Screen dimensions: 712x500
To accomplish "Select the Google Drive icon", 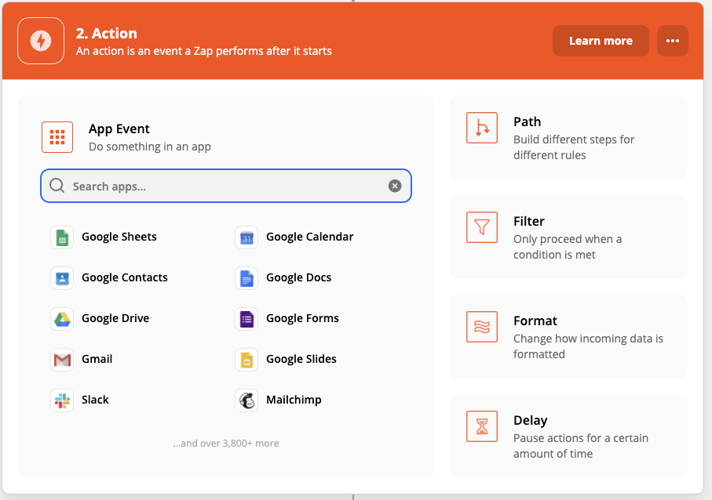I will [x=62, y=319].
